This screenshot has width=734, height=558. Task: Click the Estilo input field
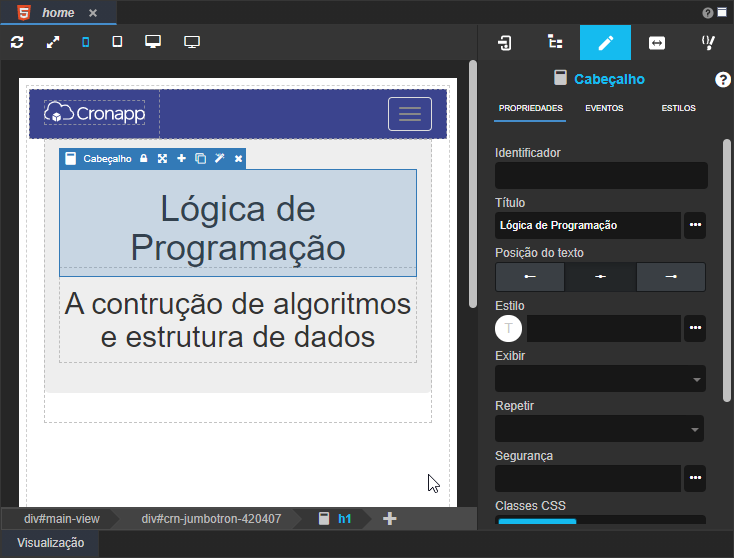604,328
